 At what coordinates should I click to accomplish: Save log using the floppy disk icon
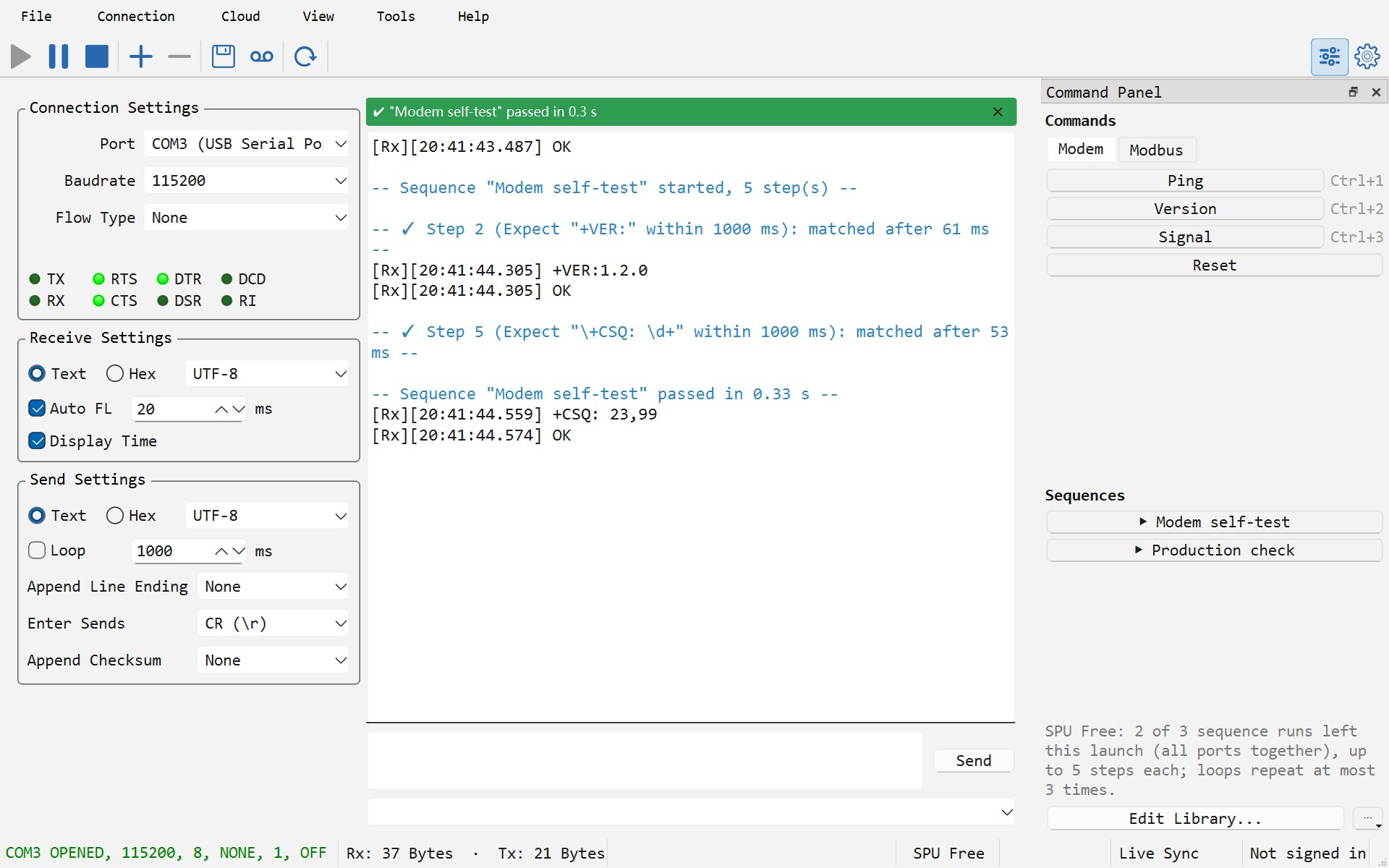(224, 56)
